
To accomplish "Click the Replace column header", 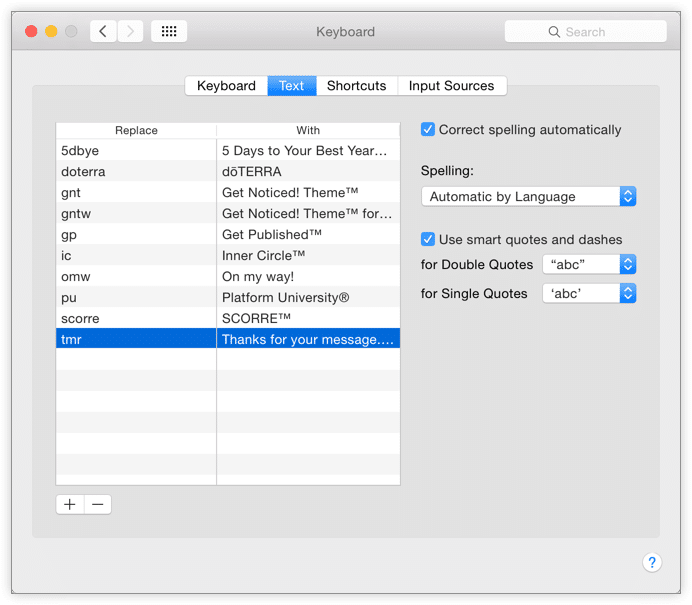I will click(x=136, y=131).
